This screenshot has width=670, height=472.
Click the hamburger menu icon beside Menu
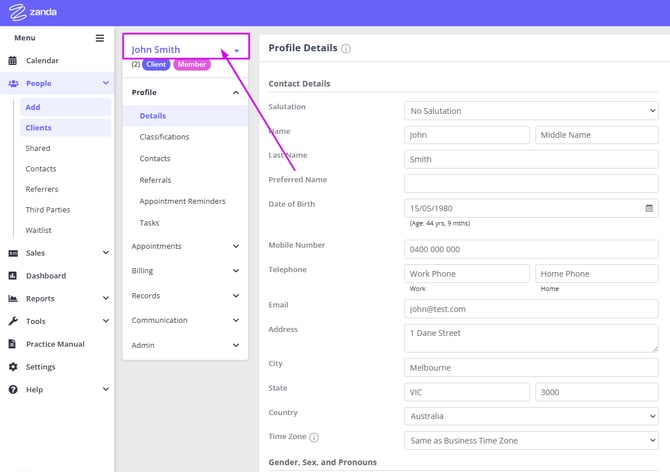[99, 38]
